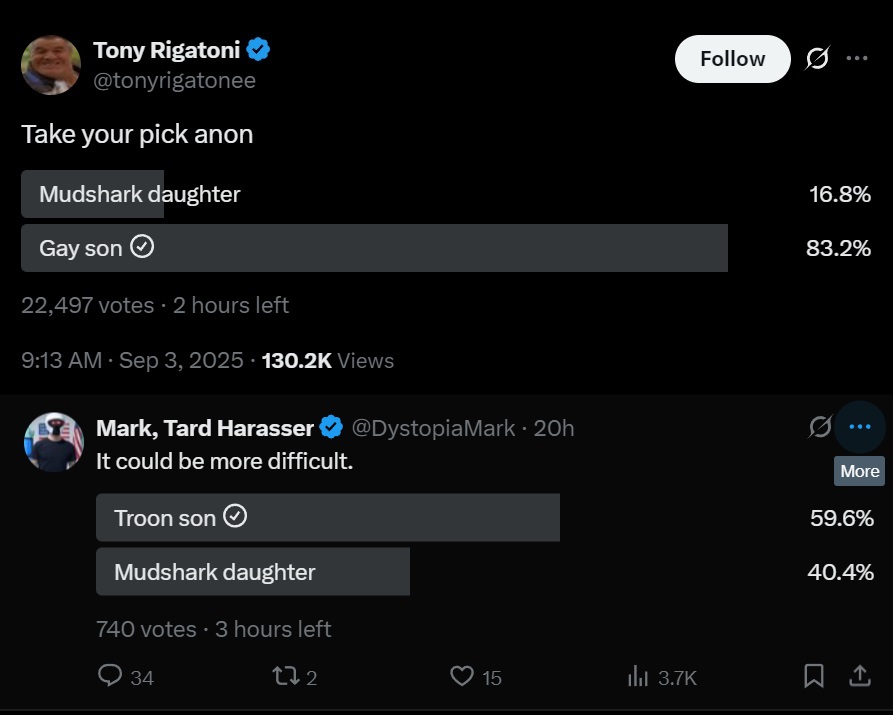893x715 pixels.
Task: Bookmark the reply post
Action: (x=814, y=677)
